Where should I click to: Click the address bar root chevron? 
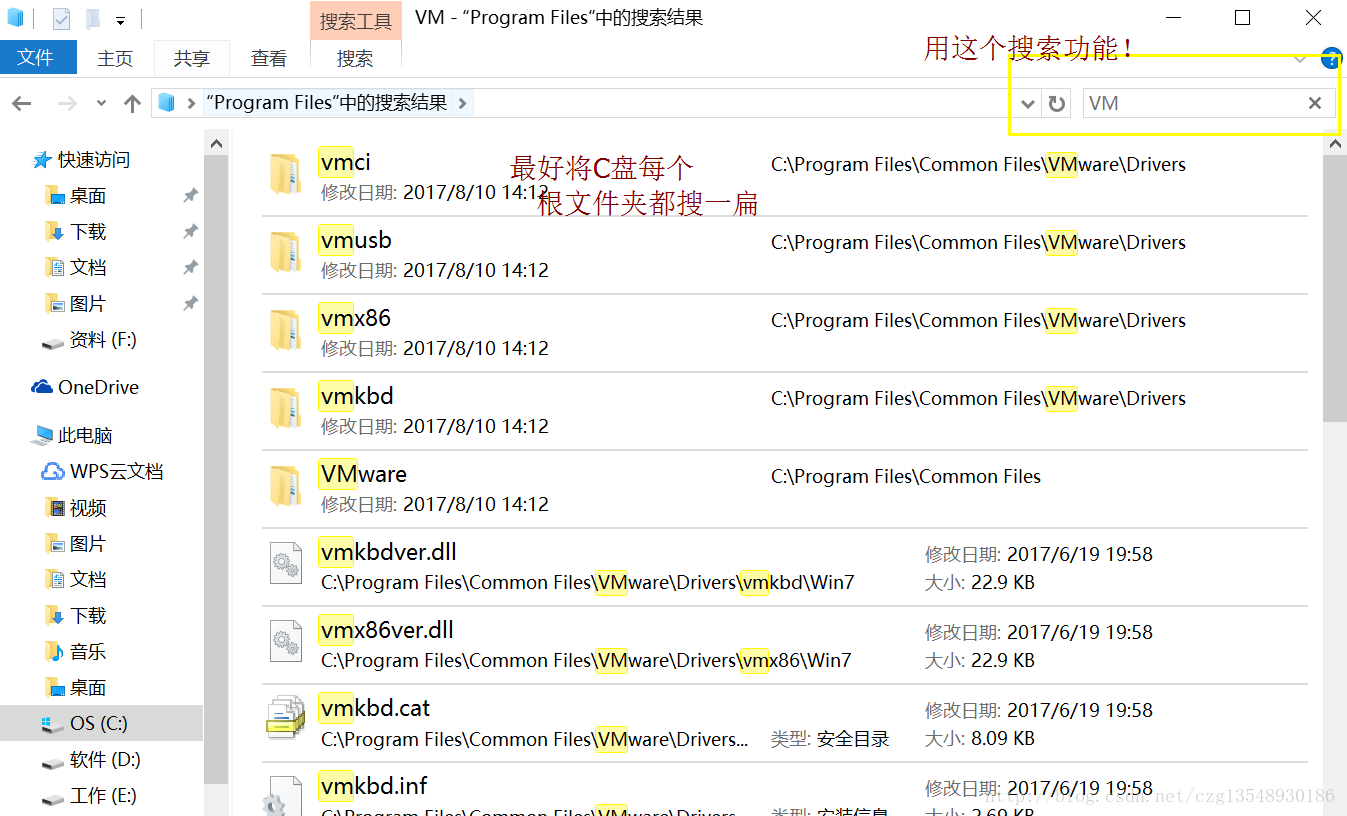point(190,103)
